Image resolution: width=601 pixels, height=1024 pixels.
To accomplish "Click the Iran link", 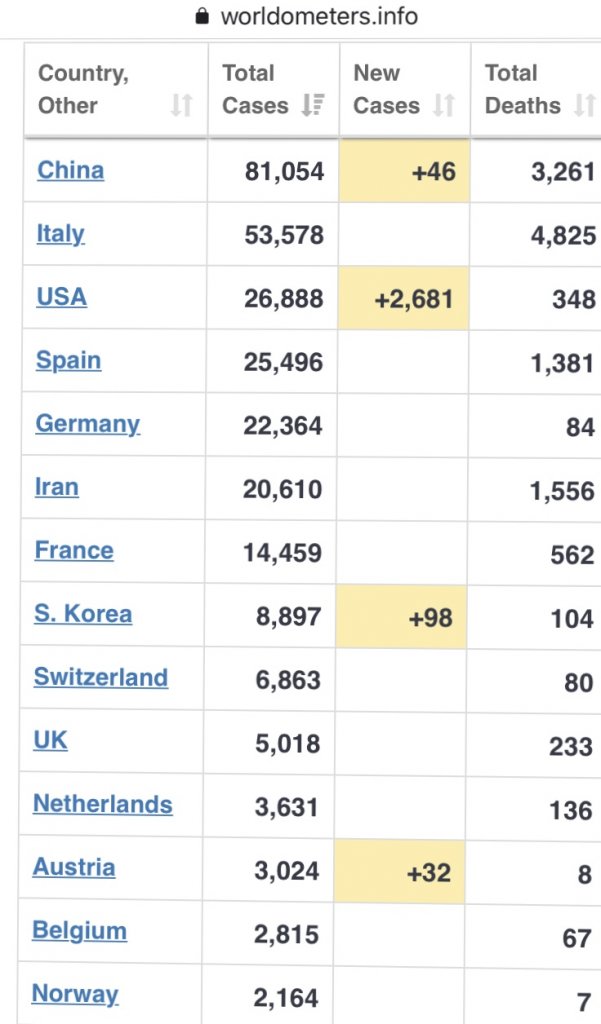I will pyautogui.click(x=57, y=487).
